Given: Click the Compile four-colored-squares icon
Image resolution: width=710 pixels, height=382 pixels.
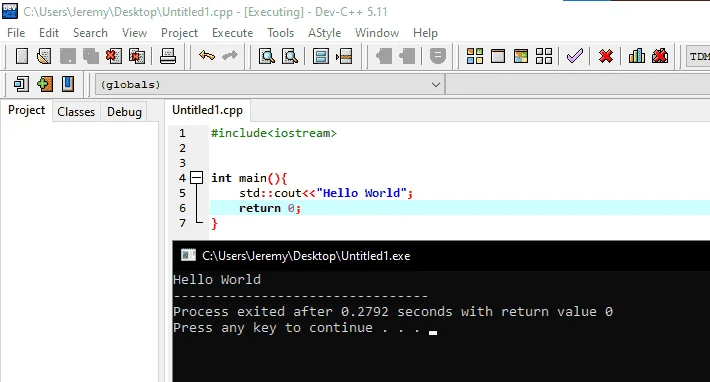Looking at the screenshot, I should click(x=475, y=56).
